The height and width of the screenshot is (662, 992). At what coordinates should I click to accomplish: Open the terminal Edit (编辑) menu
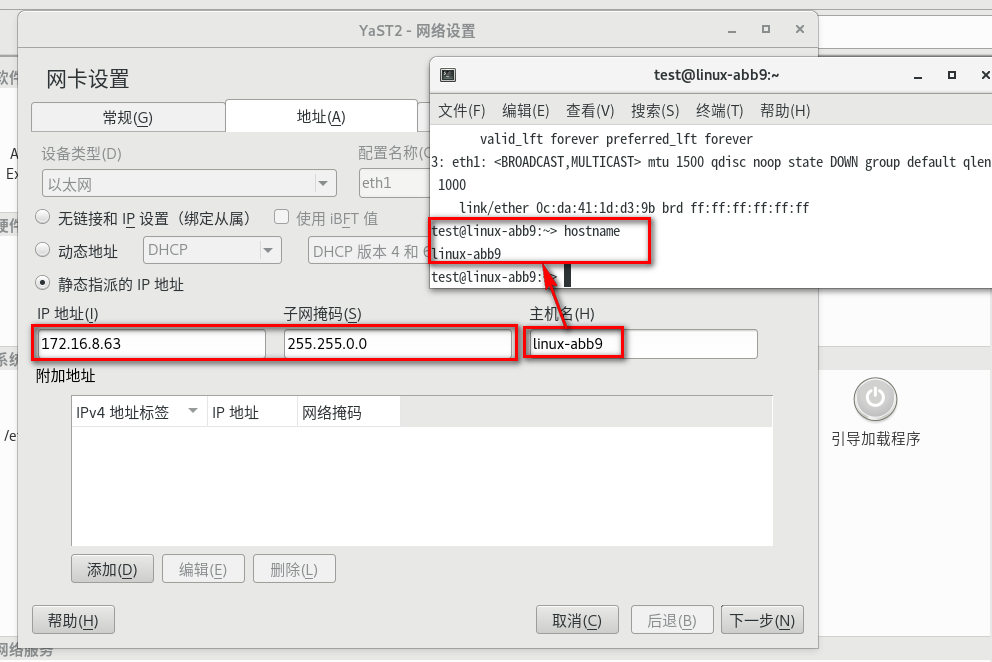click(x=525, y=111)
